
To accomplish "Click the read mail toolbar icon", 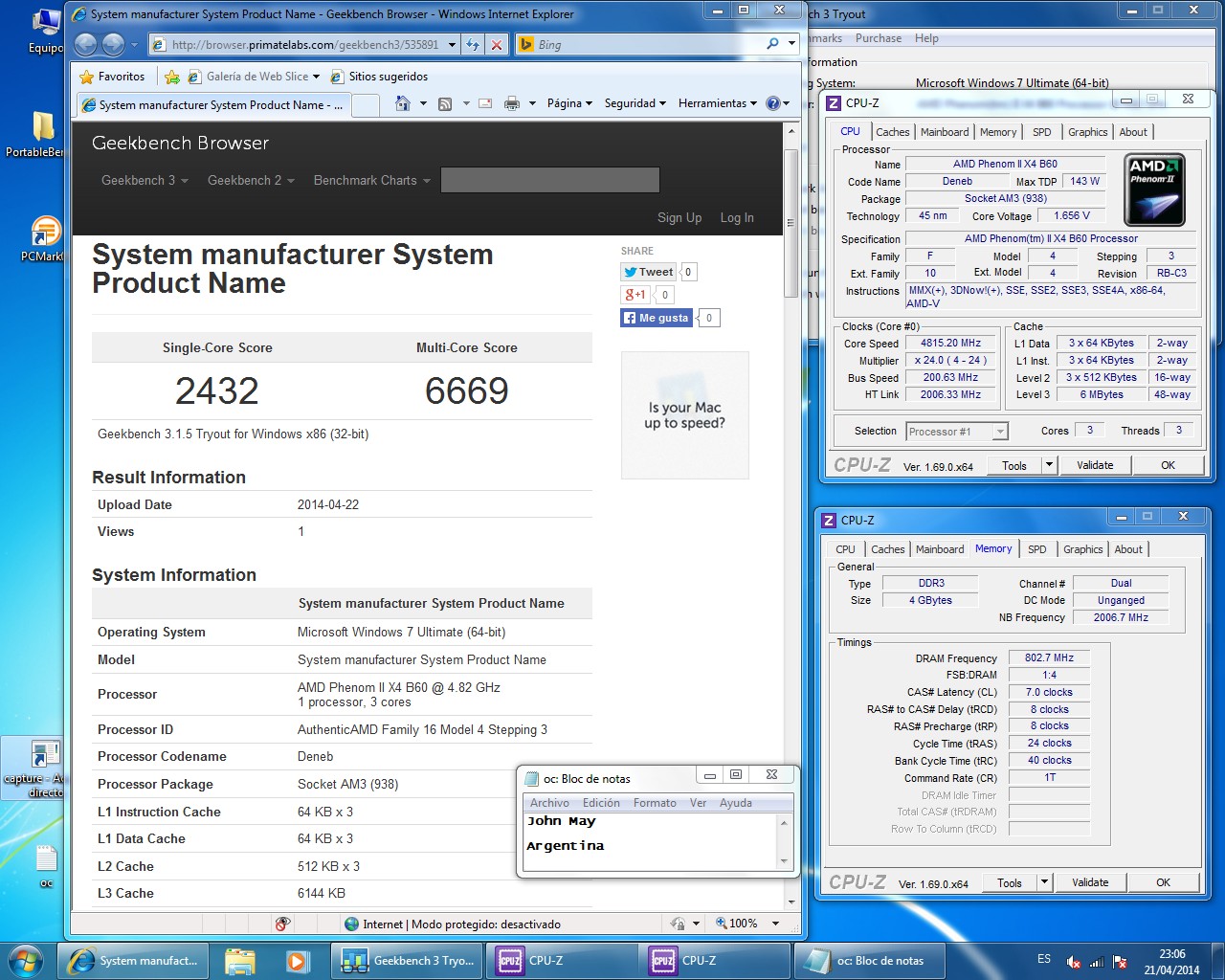I will pyautogui.click(x=485, y=103).
